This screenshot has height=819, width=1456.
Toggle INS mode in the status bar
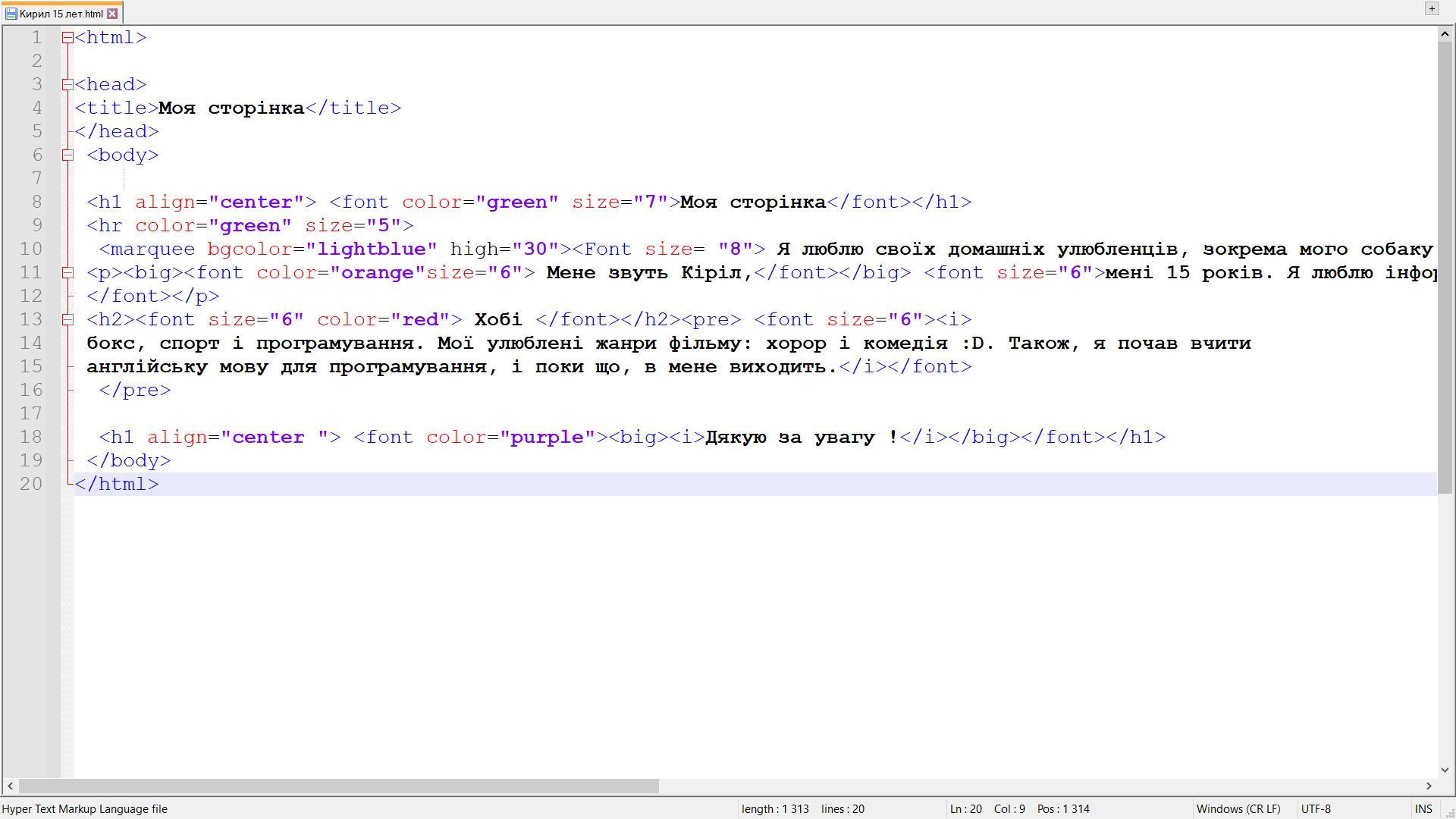pos(1423,809)
